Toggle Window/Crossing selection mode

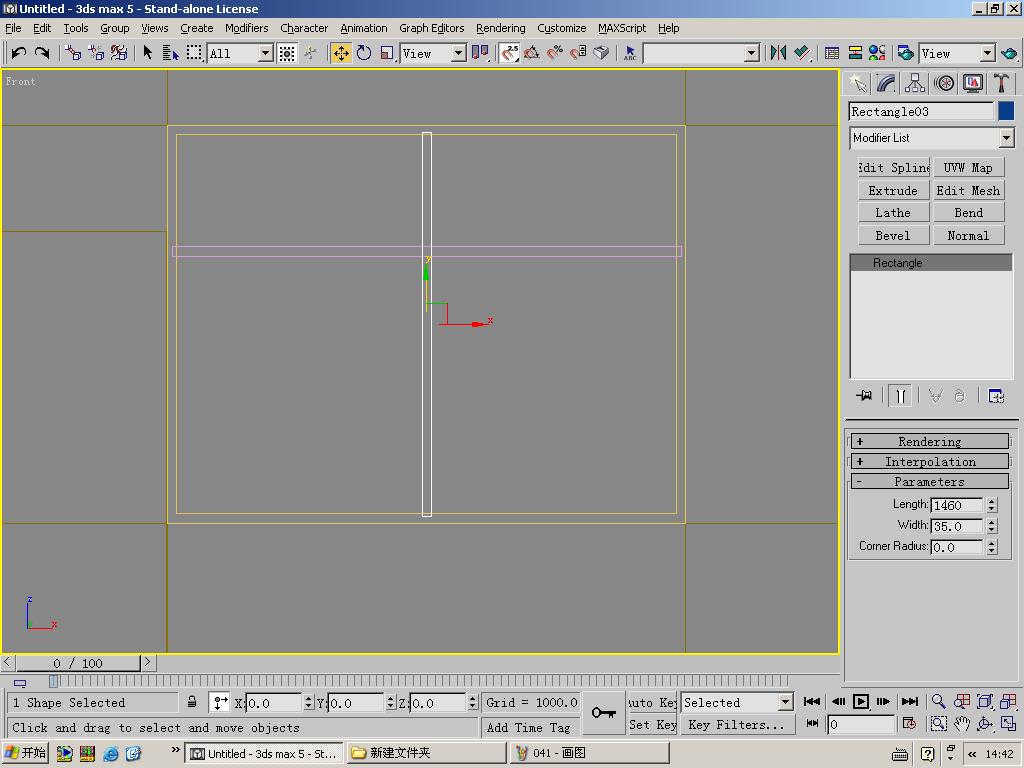pos(287,53)
